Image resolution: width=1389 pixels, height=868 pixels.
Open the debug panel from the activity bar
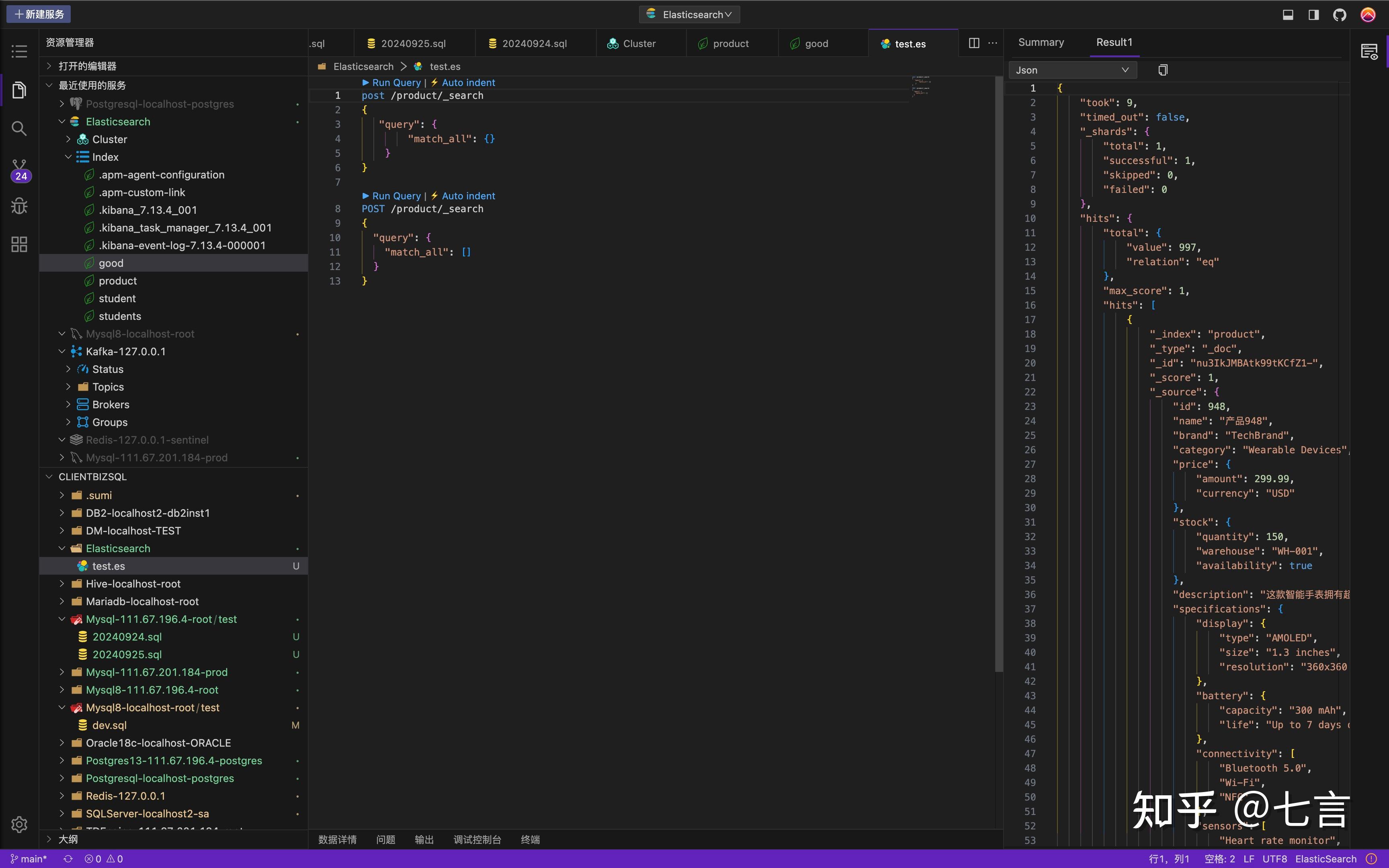[19, 205]
